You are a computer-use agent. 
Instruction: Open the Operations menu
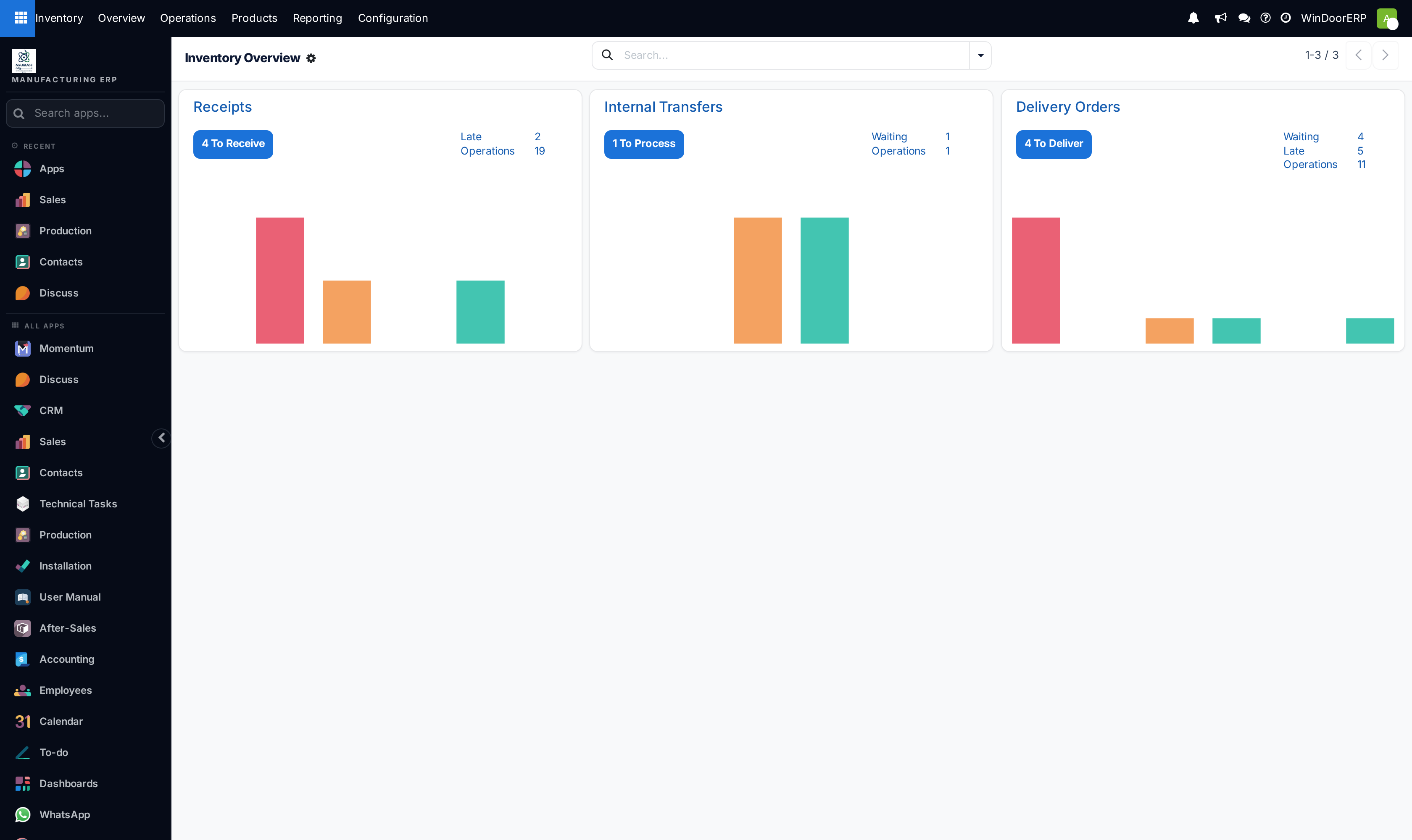[188, 18]
